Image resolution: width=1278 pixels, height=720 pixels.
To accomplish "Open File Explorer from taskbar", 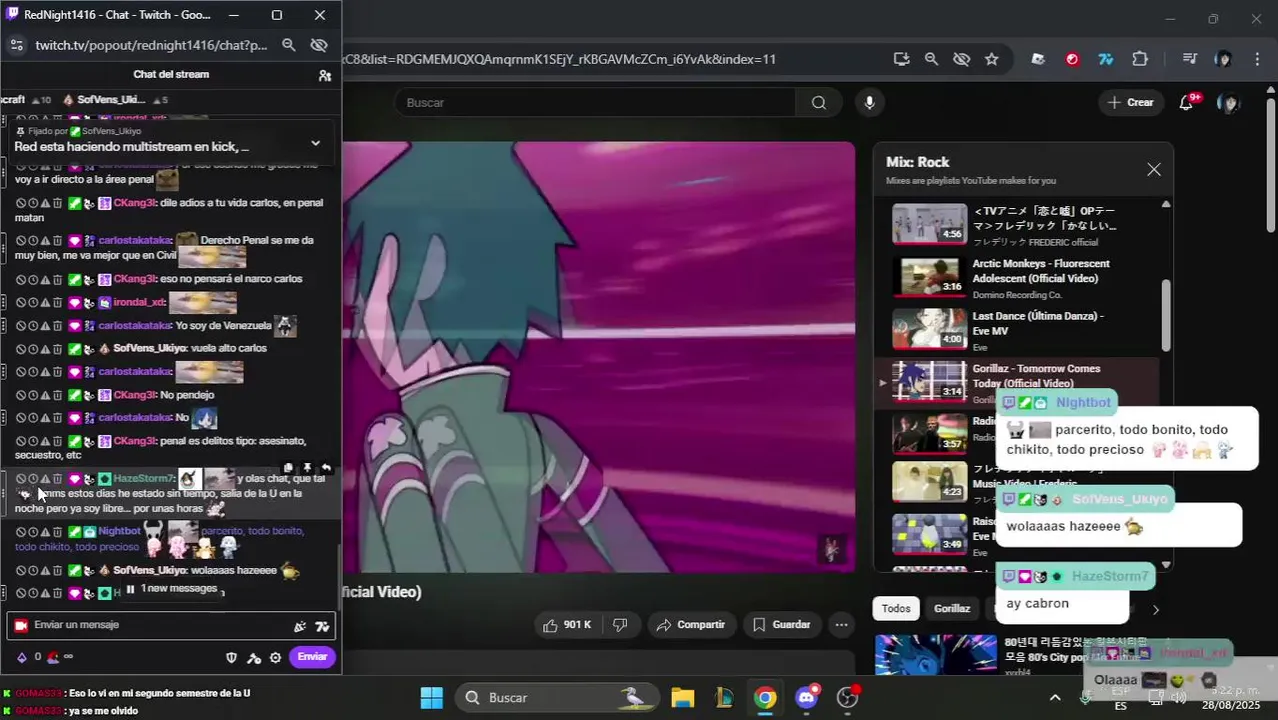I will pyautogui.click(x=682, y=697).
